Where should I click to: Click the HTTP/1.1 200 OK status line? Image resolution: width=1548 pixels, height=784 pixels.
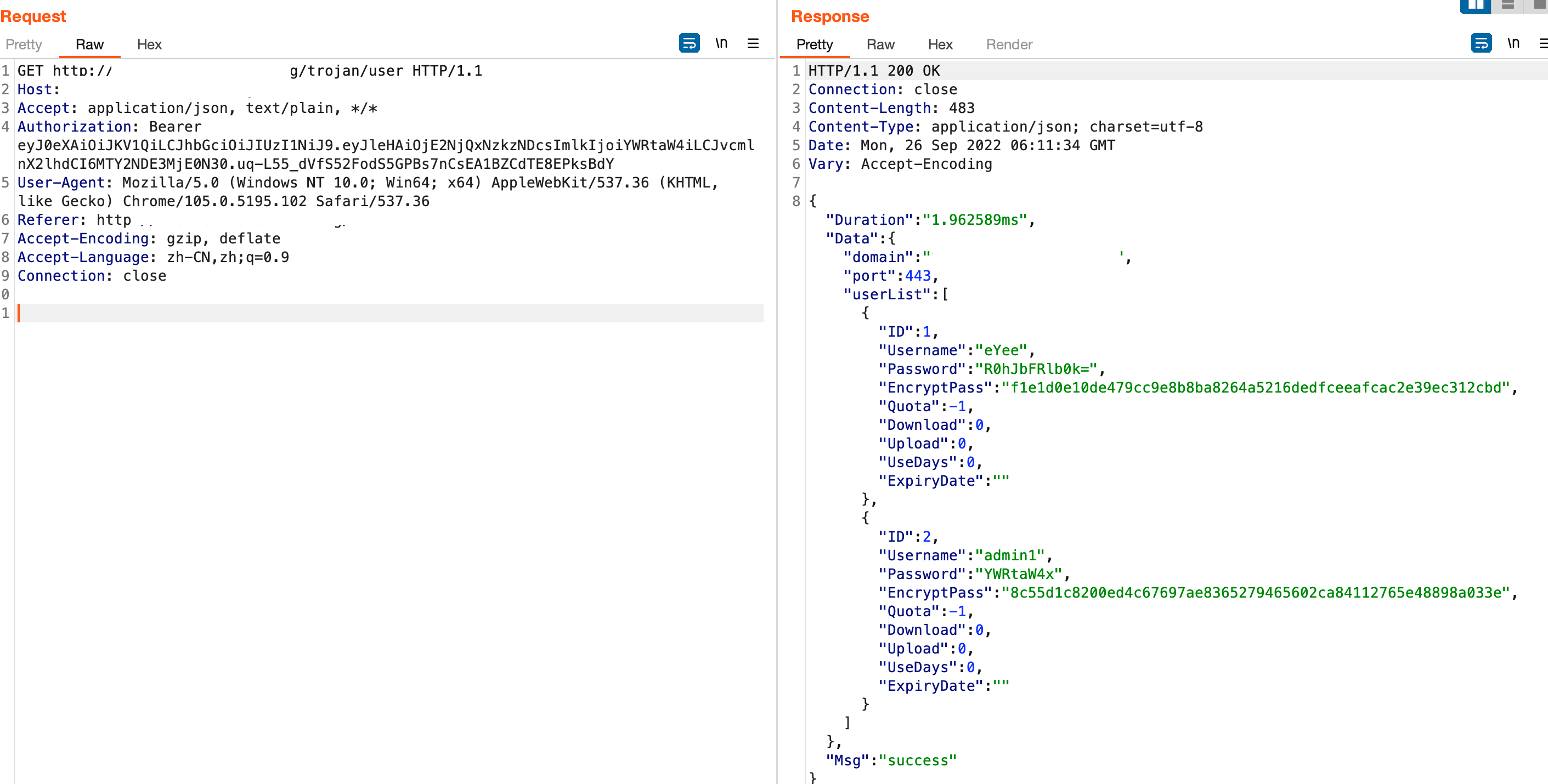tap(874, 71)
